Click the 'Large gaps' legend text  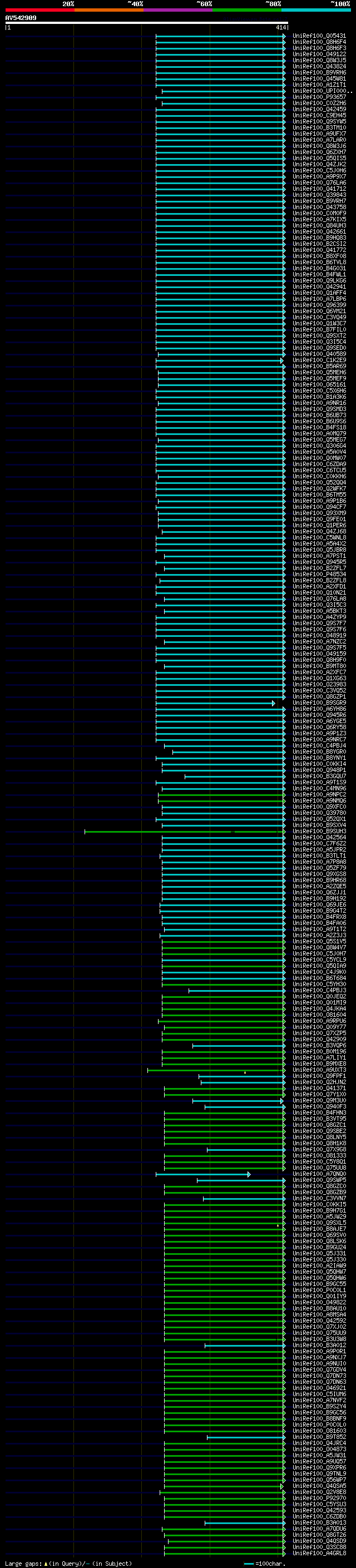68,1563
